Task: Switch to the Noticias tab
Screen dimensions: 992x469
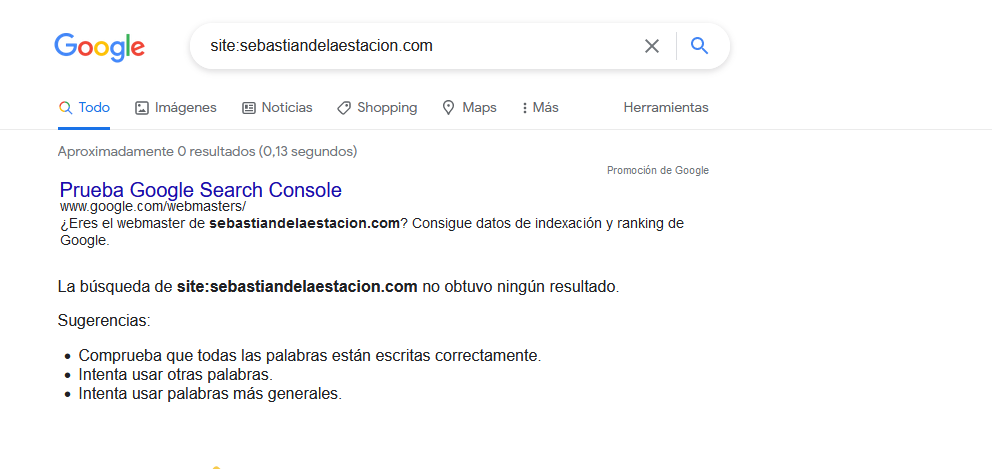Action: click(x=277, y=108)
